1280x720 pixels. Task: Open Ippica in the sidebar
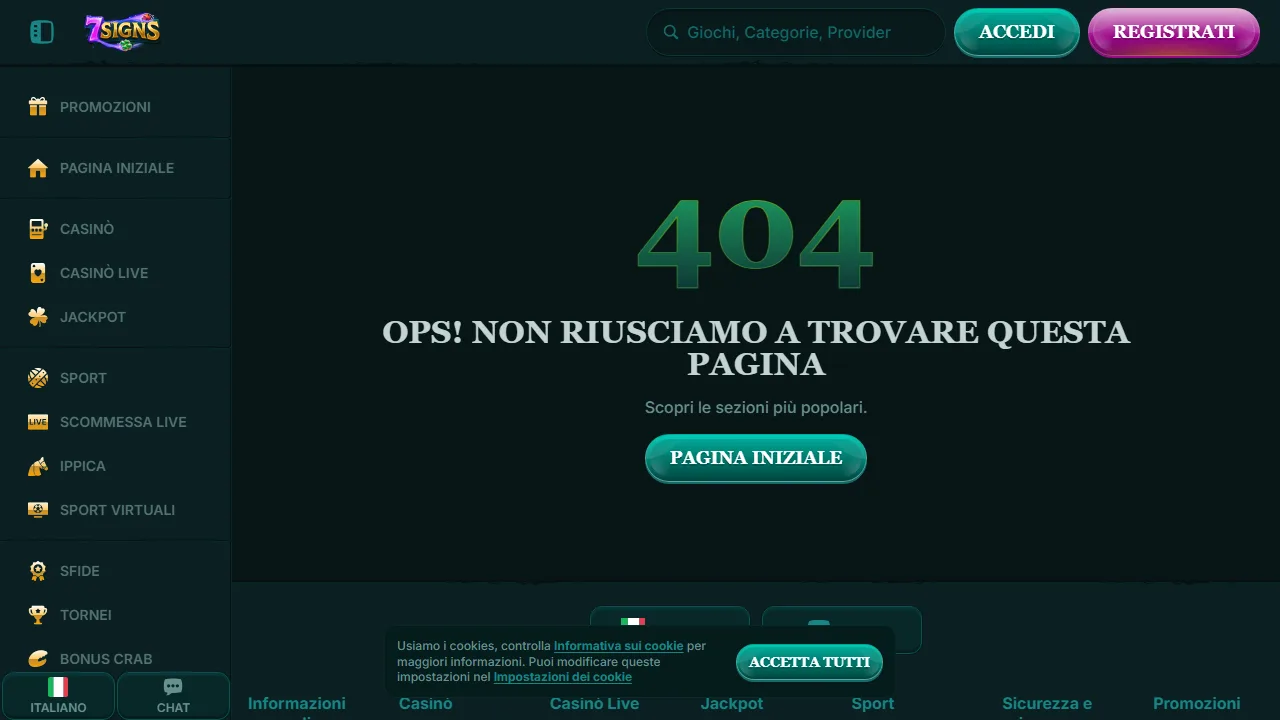point(115,466)
